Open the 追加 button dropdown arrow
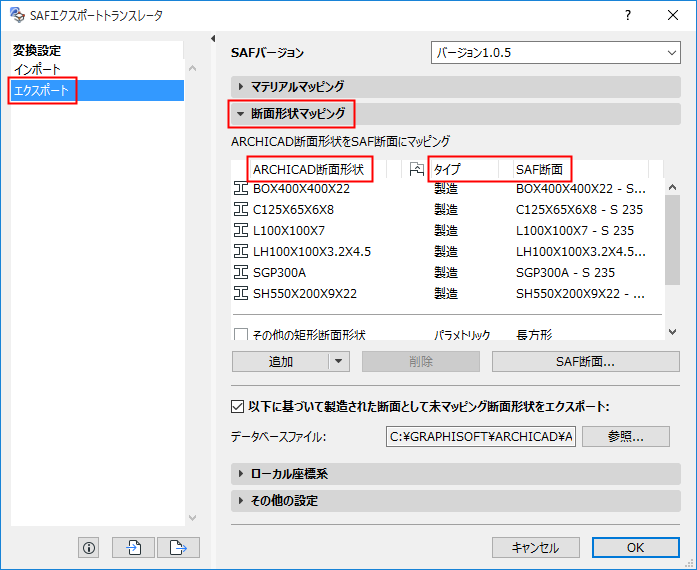Viewport: 697px width, 570px height. click(x=339, y=361)
